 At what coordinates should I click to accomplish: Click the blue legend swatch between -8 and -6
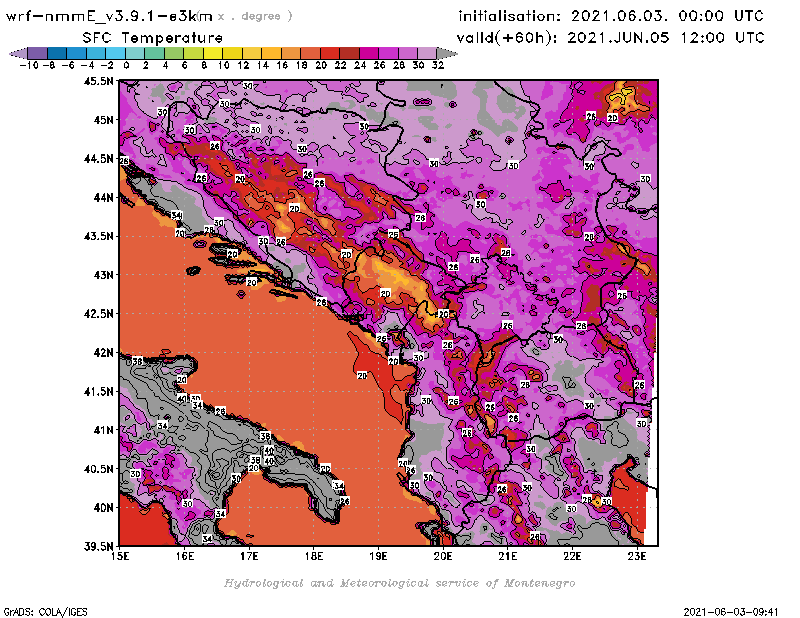(x=57, y=53)
